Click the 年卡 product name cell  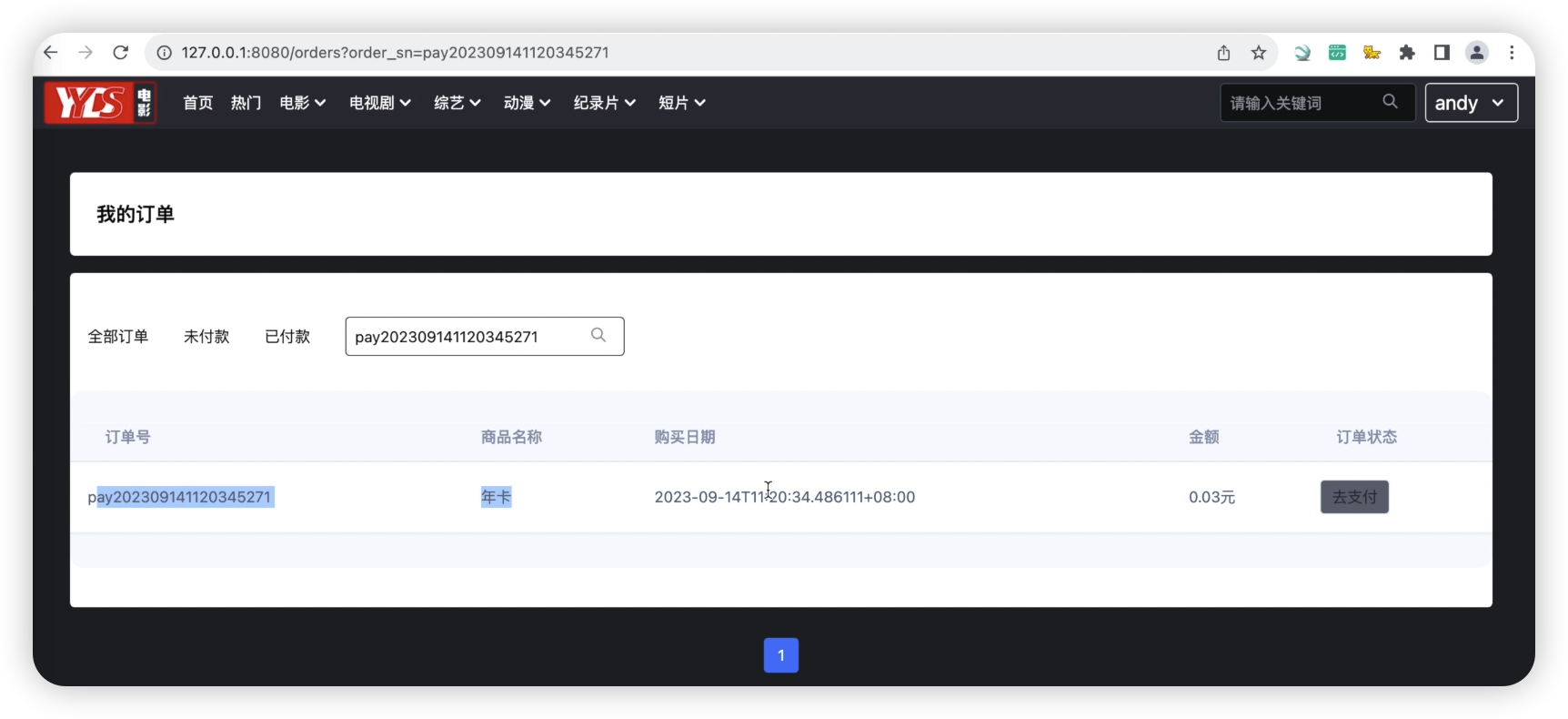[496, 497]
